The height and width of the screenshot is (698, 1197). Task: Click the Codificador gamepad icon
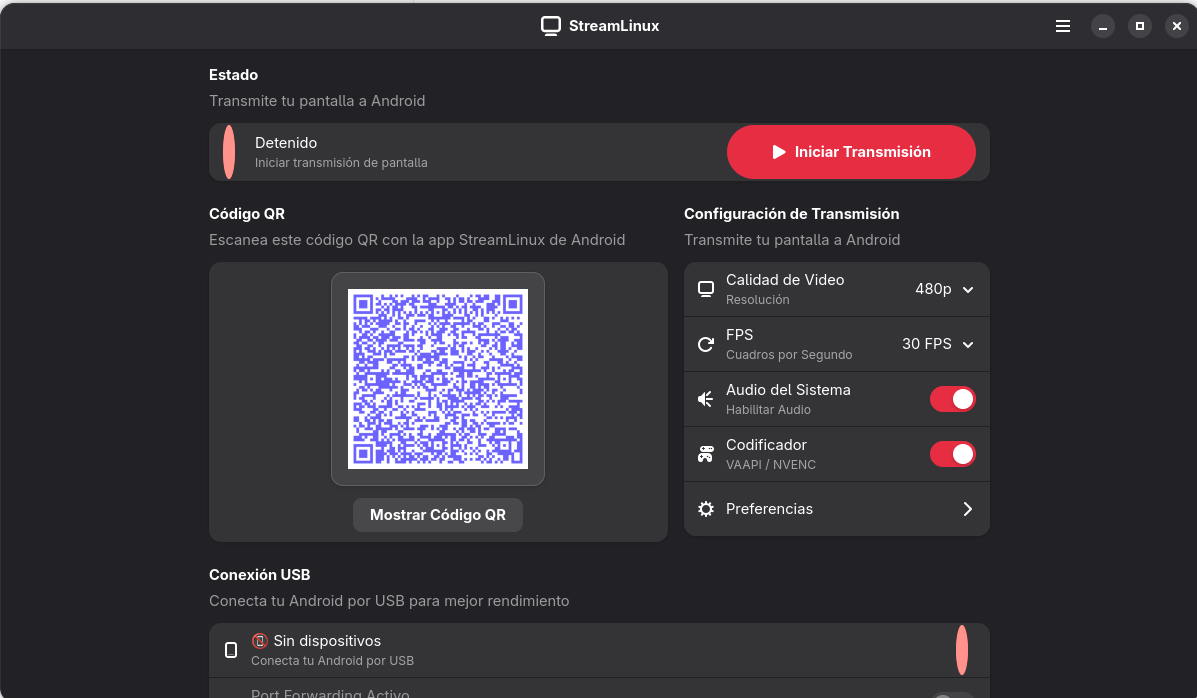pos(706,454)
